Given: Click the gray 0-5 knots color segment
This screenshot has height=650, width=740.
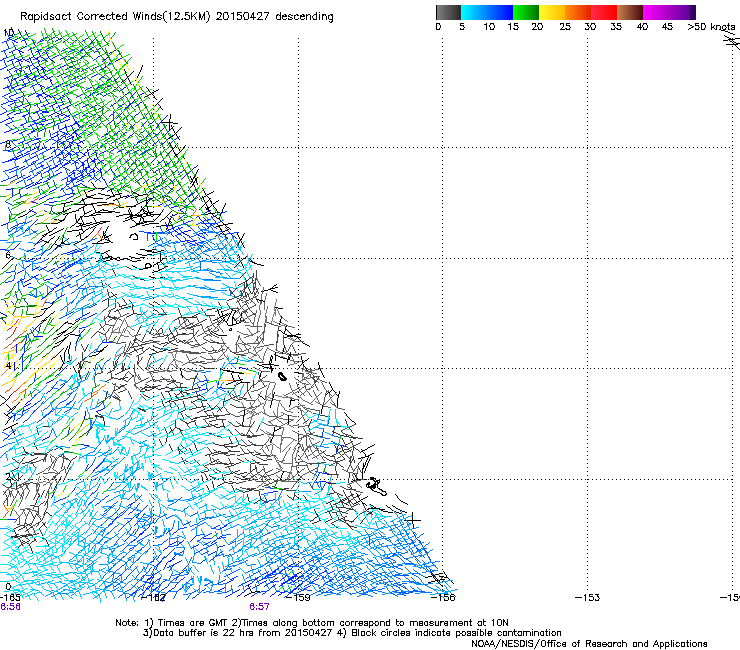Looking at the screenshot, I should point(448,12).
